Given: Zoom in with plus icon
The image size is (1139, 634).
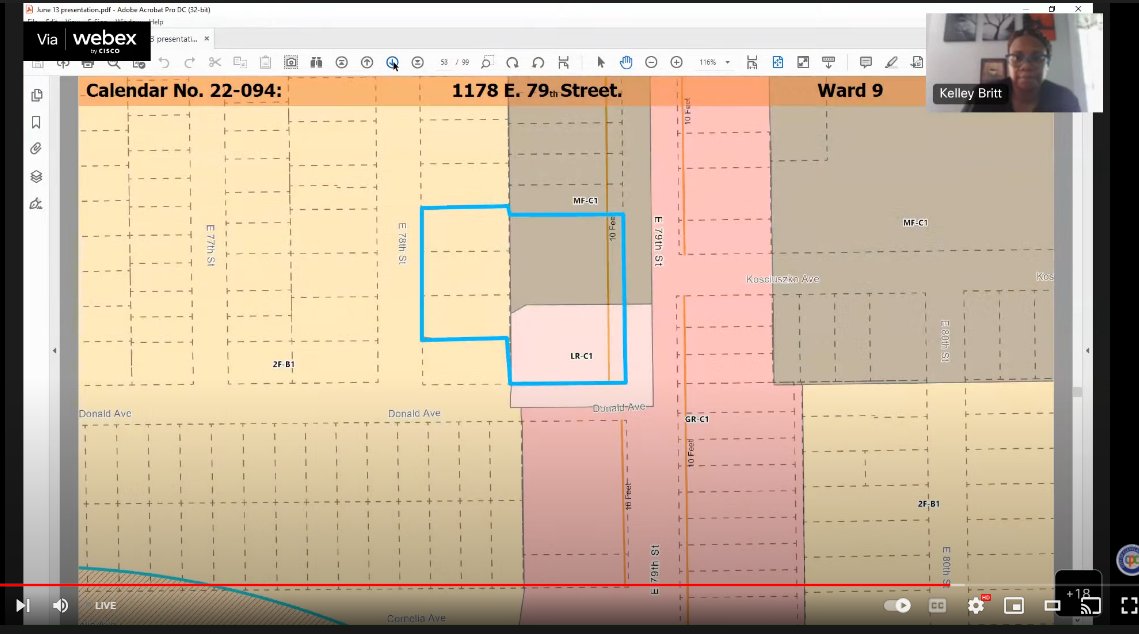Looking at the screenshot, I should point(676,62).
